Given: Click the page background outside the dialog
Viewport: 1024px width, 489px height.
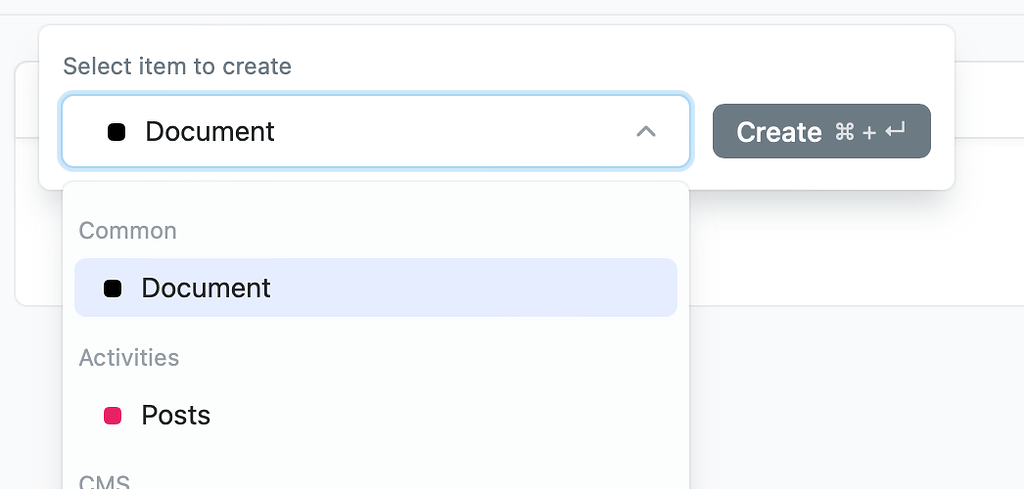Looking at the screenshot, I should pyautogui.click(x=850, y=400).
